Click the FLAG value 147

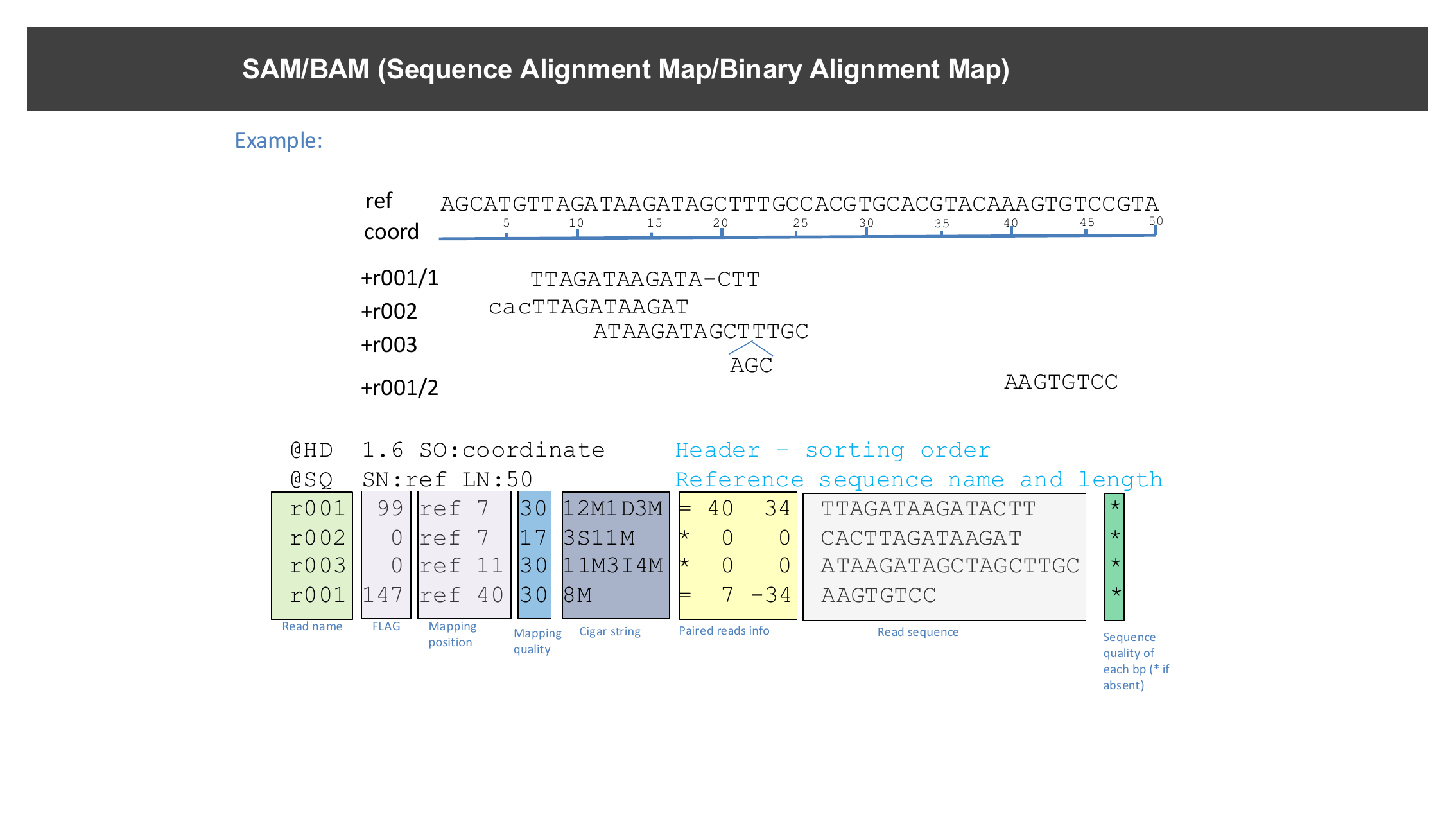click(x=383, y=595)
